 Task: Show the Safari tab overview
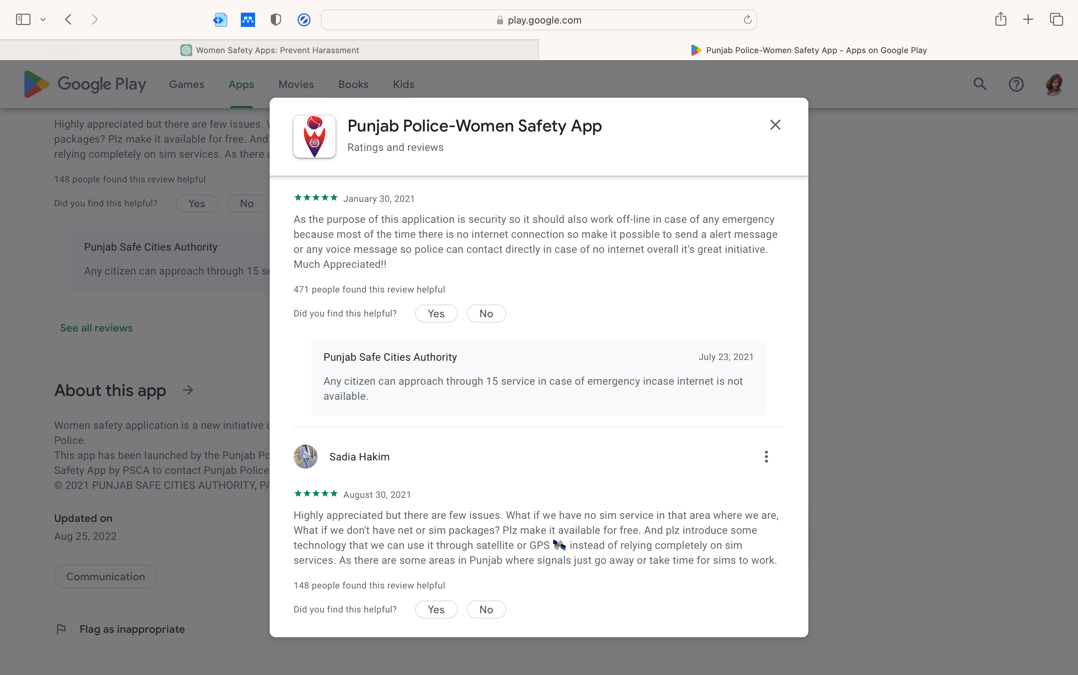pyautogui.click(x=1056, y=20)
